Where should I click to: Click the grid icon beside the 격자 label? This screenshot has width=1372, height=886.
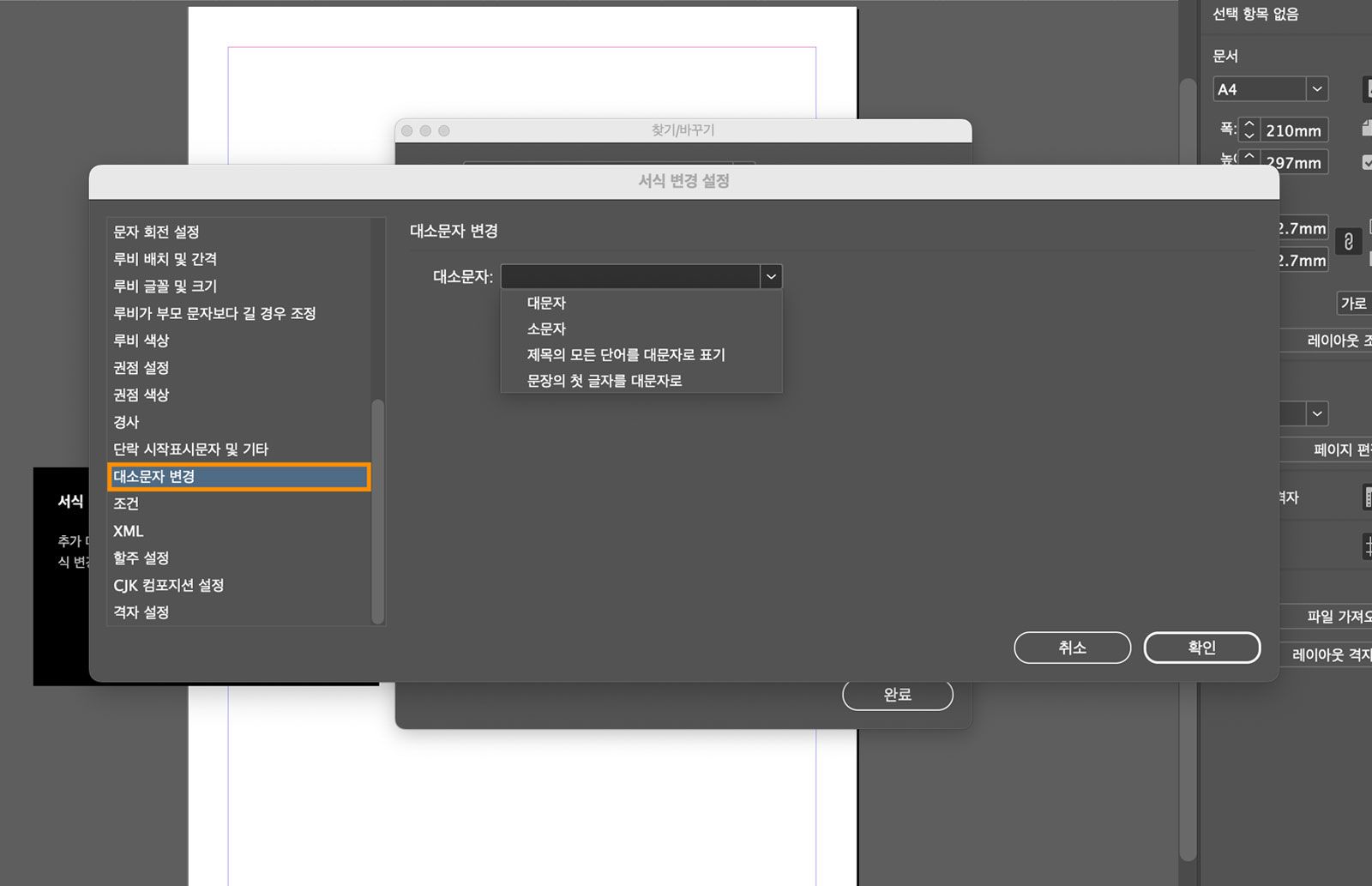(x=1369, y=497)
